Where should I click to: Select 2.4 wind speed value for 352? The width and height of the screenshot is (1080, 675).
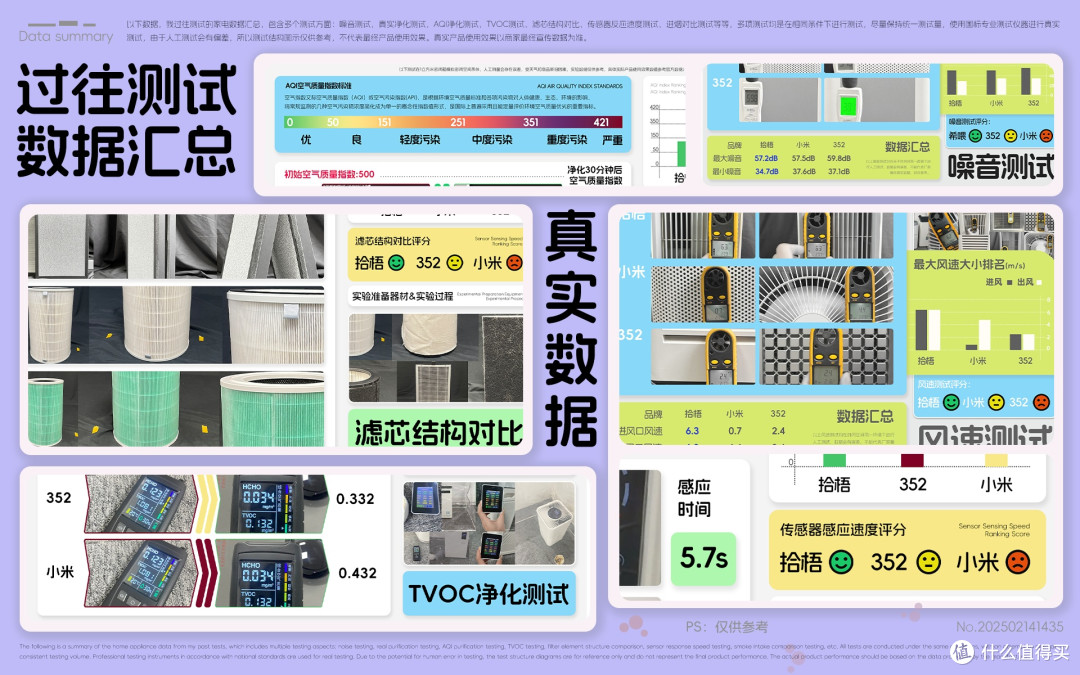[x=778, y=430]
